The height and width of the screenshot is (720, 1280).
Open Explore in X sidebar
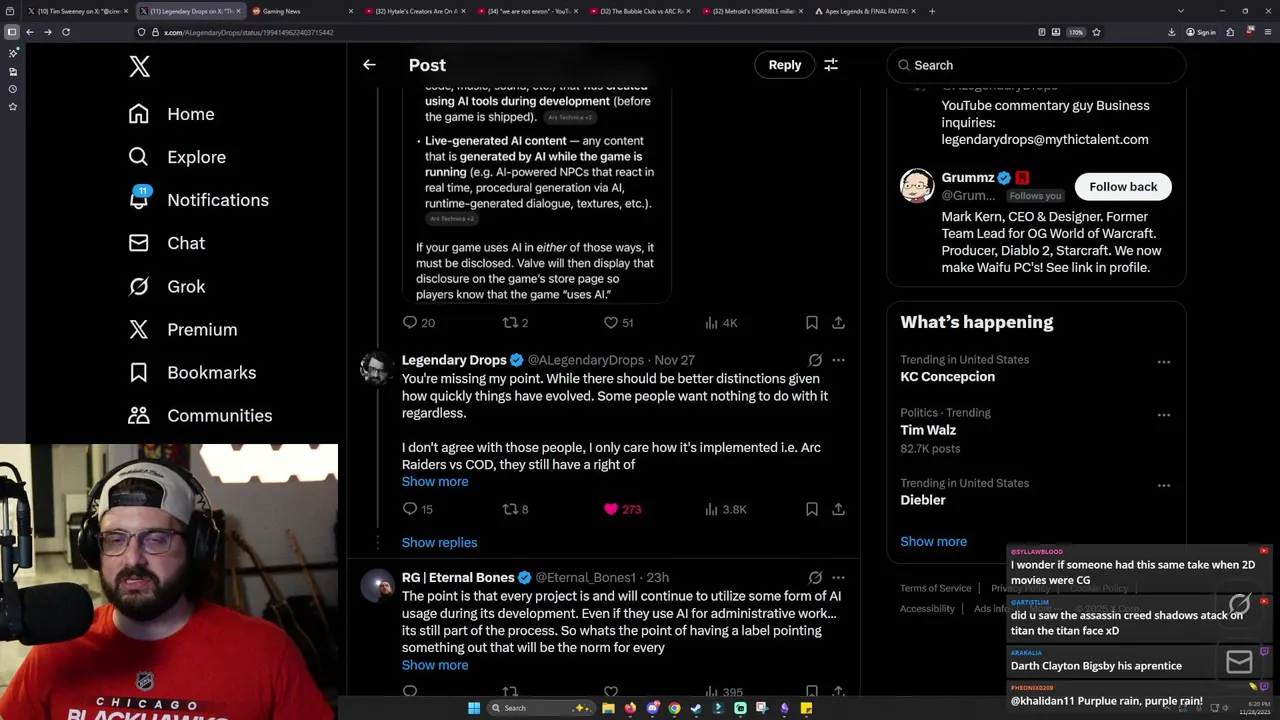pyautogui.click(x=177, y=157)
